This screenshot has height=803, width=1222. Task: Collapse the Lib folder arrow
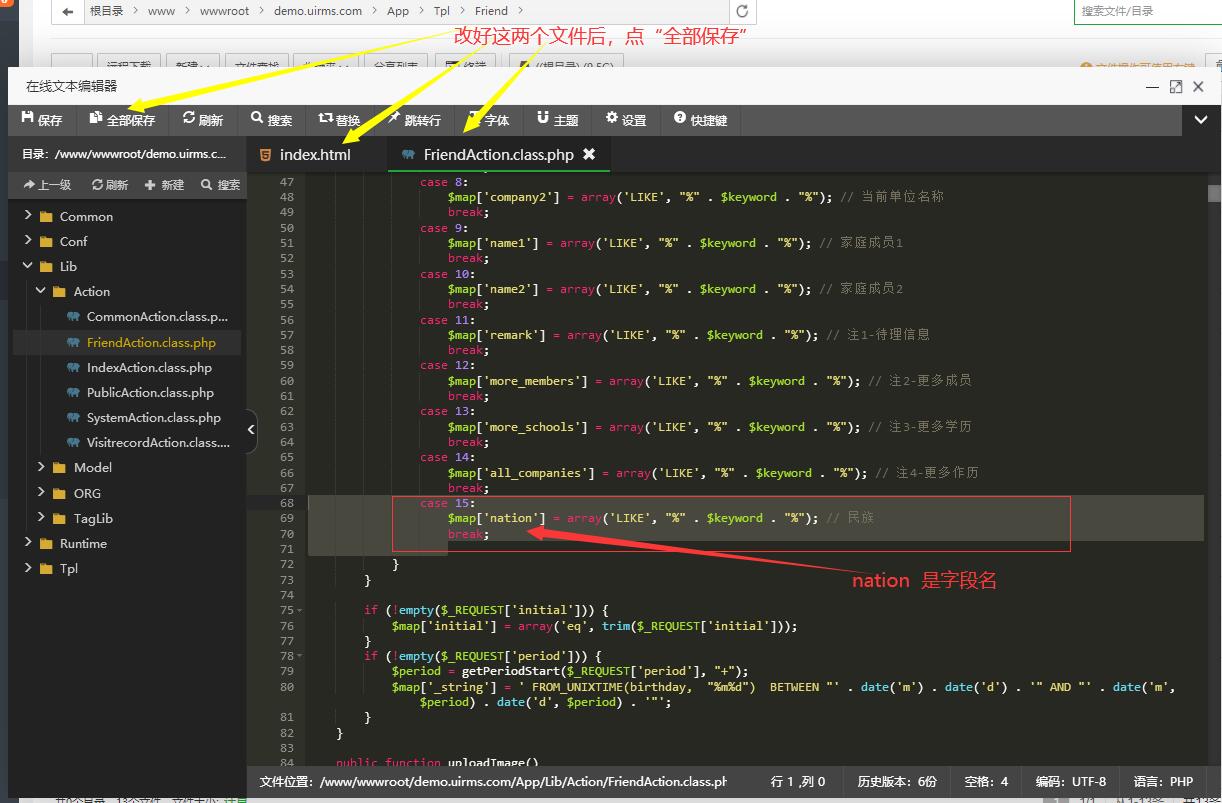pyautogui.click(x=27, y=266)
